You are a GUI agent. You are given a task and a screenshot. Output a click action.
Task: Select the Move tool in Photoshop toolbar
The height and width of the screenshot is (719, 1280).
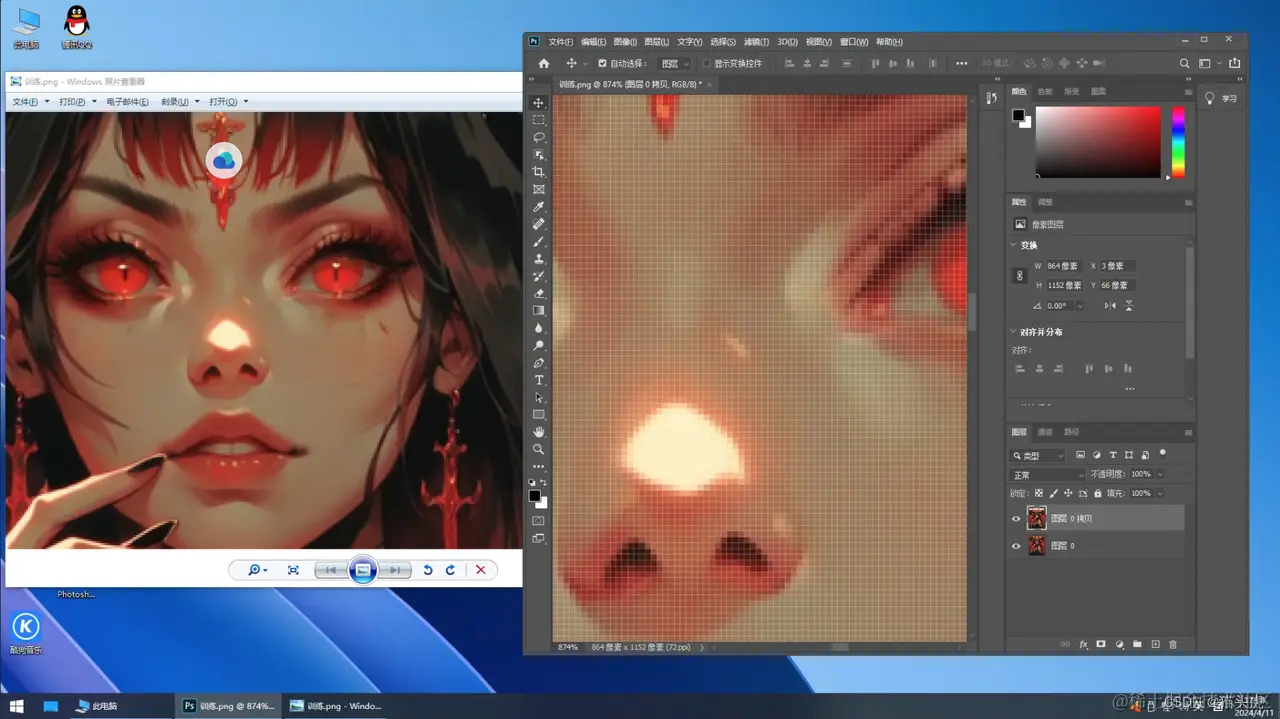(x=539, y=103)
